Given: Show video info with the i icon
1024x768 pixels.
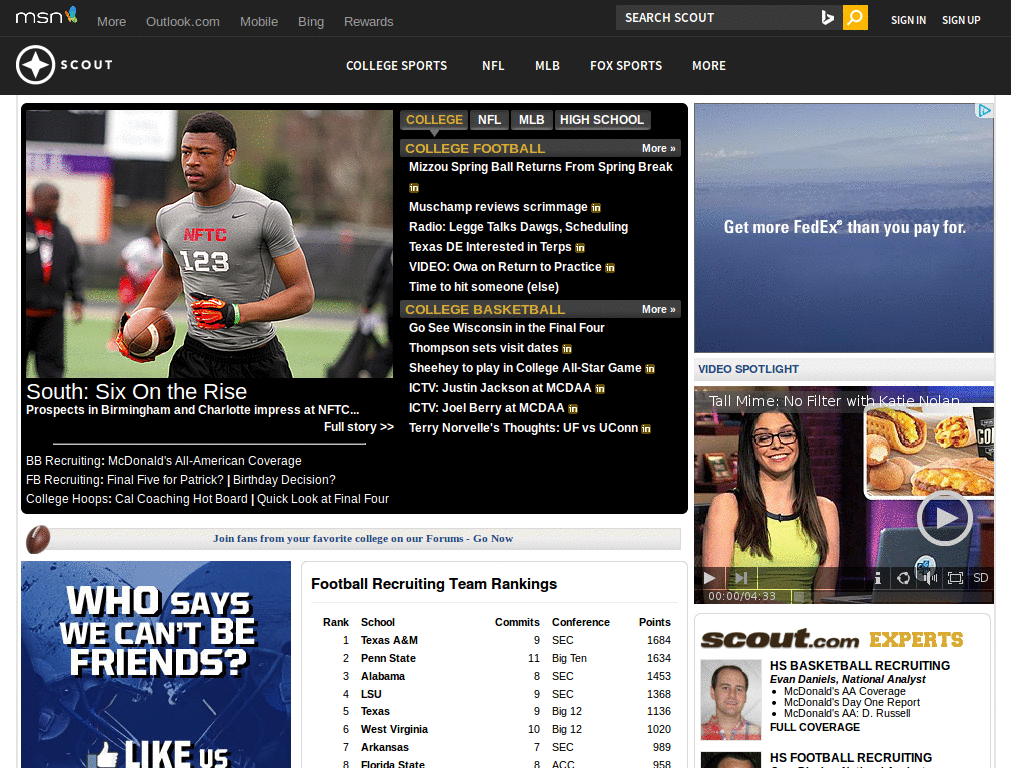Looking at the screenshot, I should coord(878,578).
